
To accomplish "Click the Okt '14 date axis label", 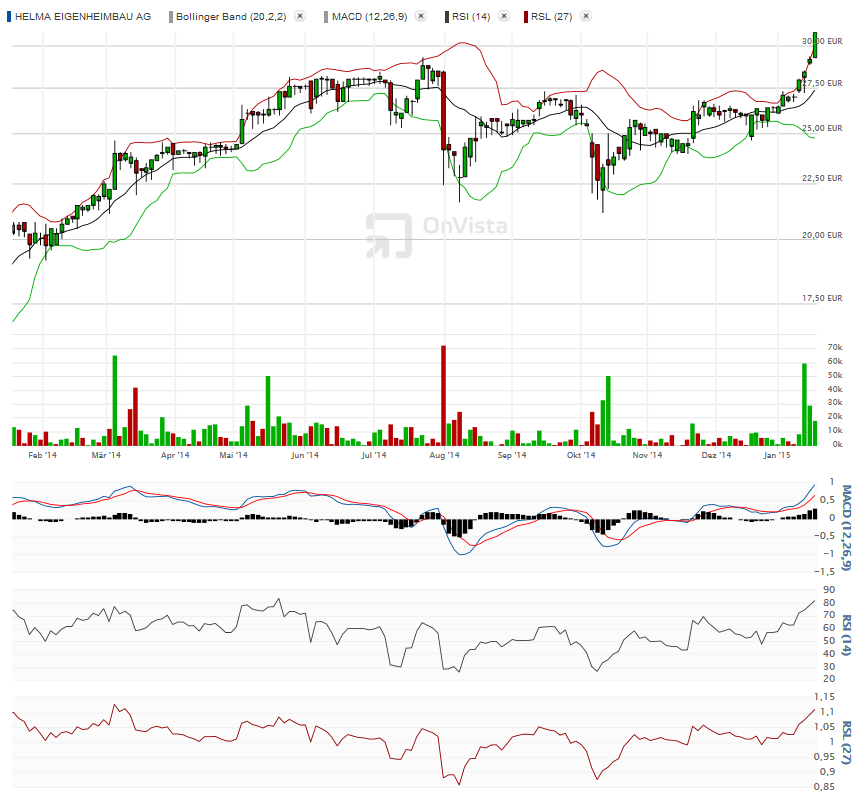I will coord(581,455).
